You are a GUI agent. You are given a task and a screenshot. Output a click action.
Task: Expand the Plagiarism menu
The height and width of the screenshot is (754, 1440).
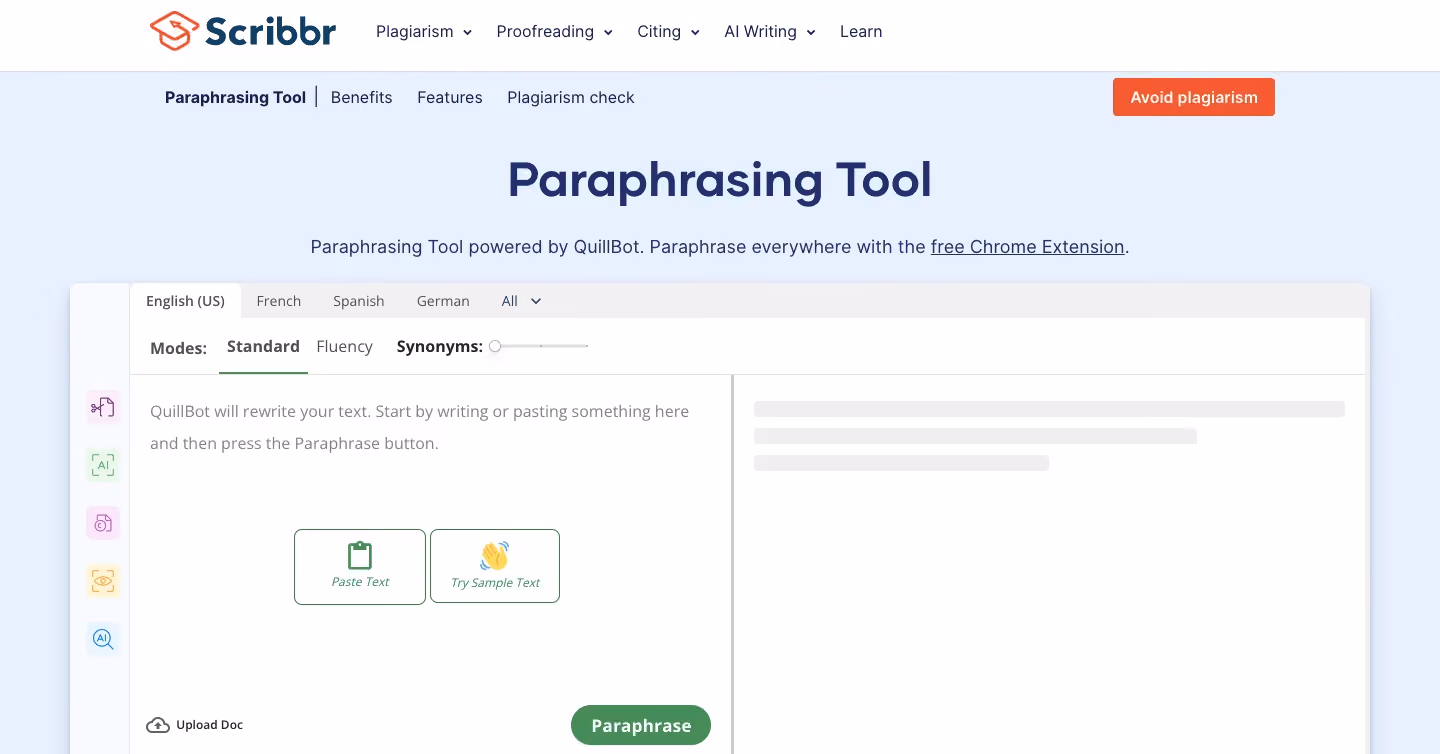click(424, 32)
